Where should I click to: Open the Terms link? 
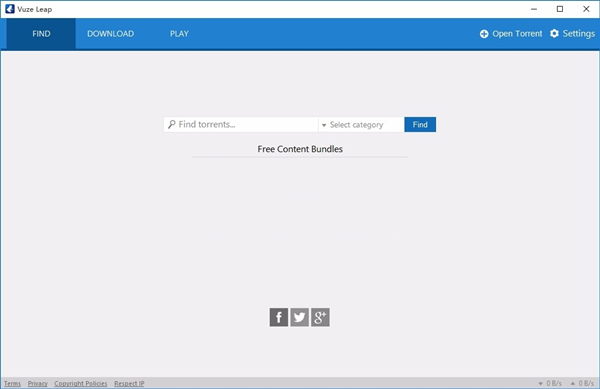pos(12,383)
